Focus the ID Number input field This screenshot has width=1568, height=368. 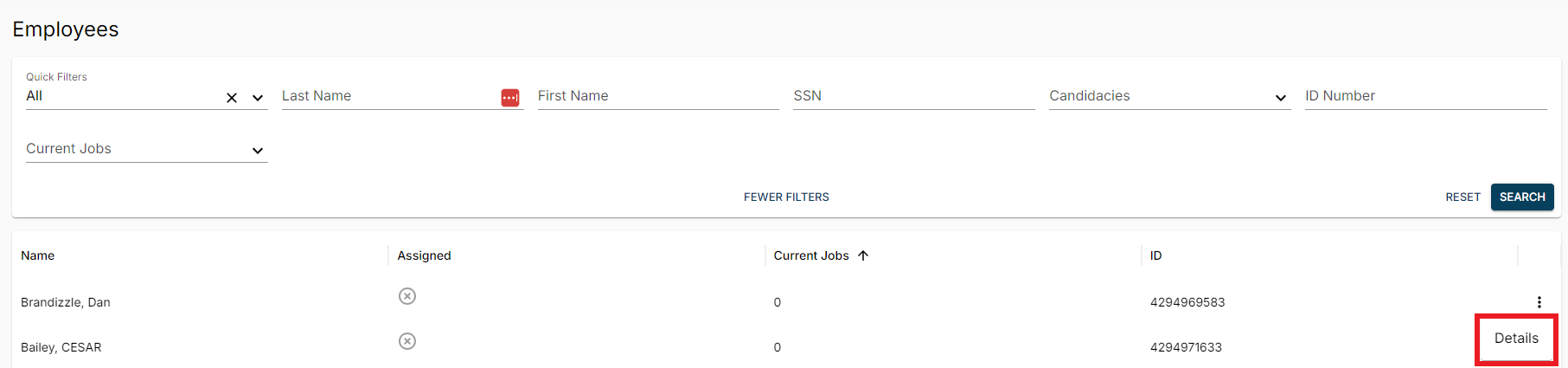click(x=1425, y=96)
